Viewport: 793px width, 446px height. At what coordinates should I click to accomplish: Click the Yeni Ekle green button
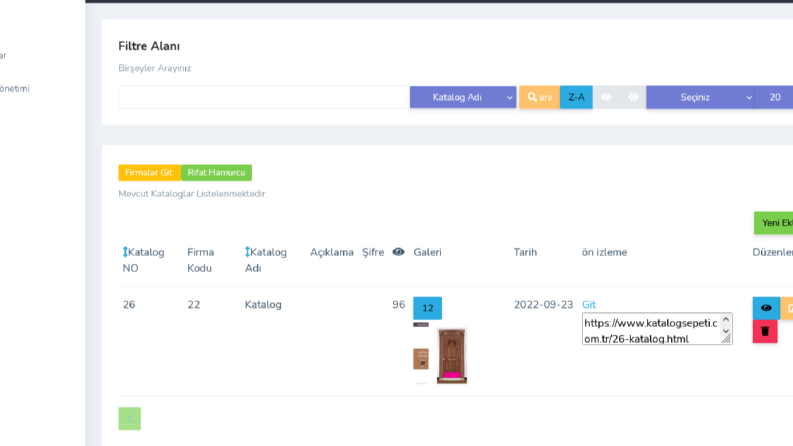[774, 223]
